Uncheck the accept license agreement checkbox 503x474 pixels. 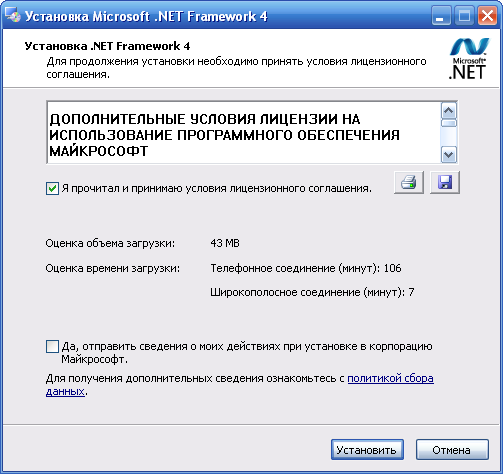coord(52,189)
